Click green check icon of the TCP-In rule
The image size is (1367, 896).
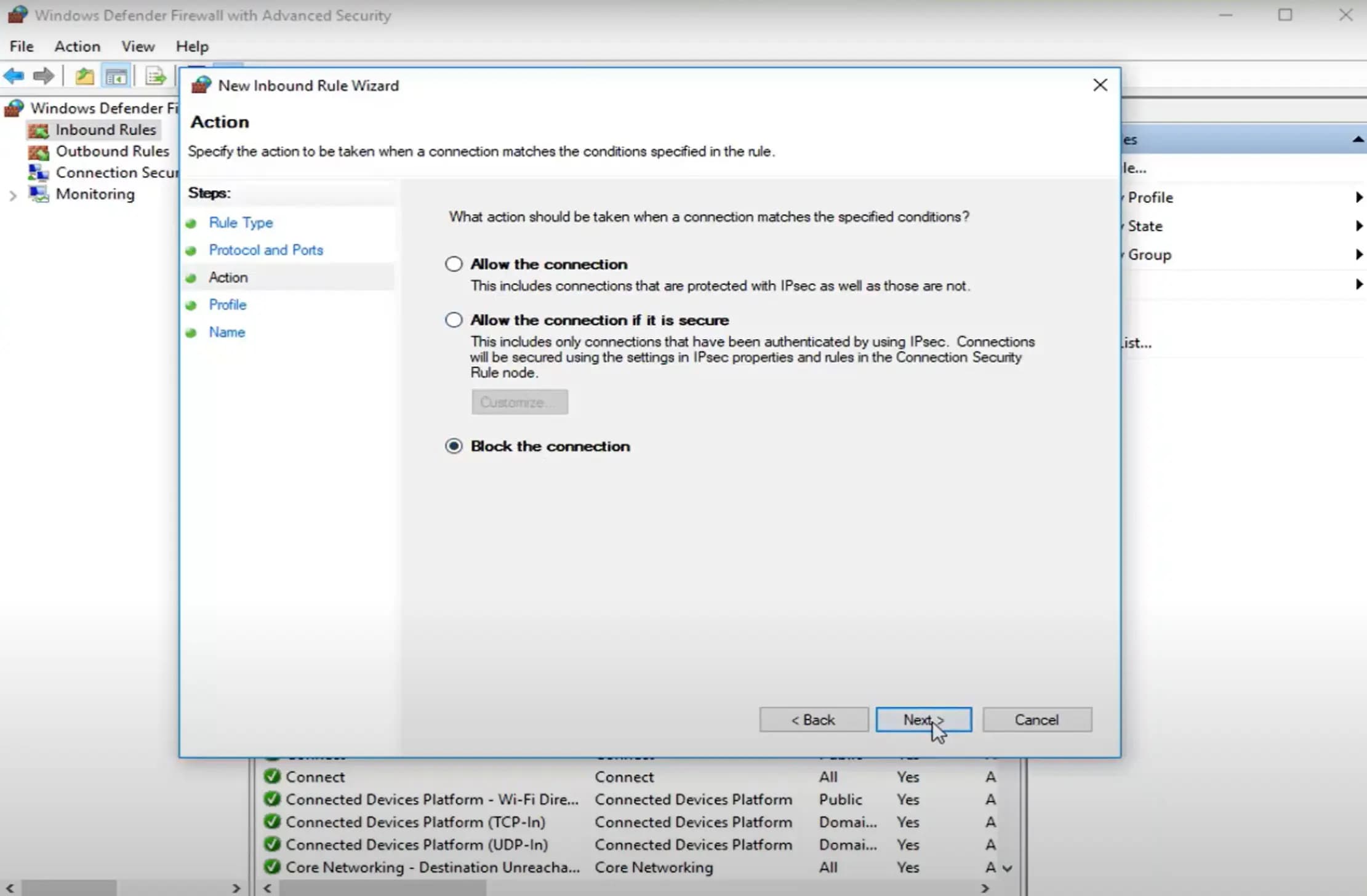(x=272, y=822)
